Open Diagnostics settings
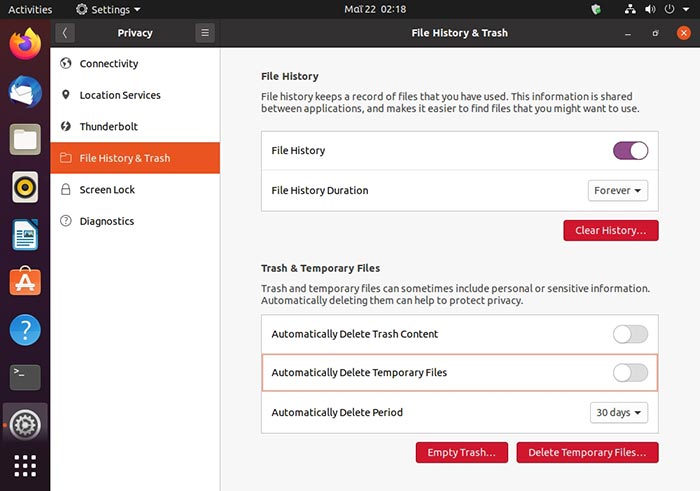The image size is (700, 491). pyautogui.click(x=135, y=221)
